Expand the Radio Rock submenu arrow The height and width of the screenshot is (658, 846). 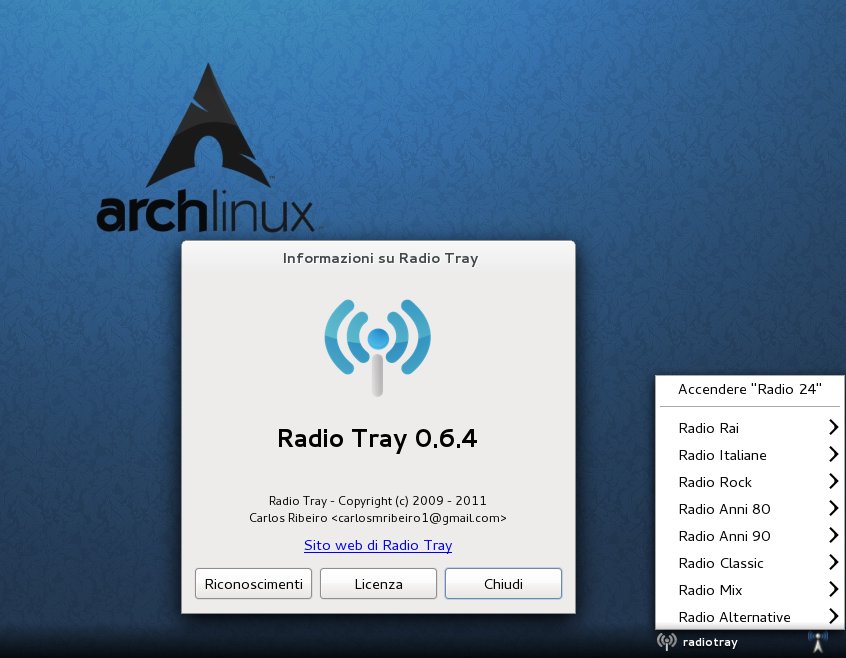[834, 481]
